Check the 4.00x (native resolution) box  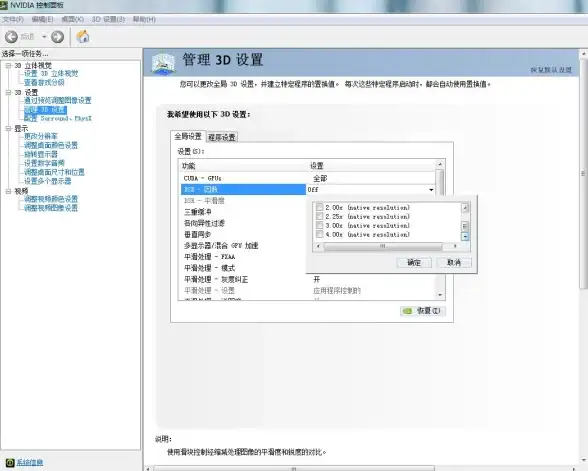319,234
